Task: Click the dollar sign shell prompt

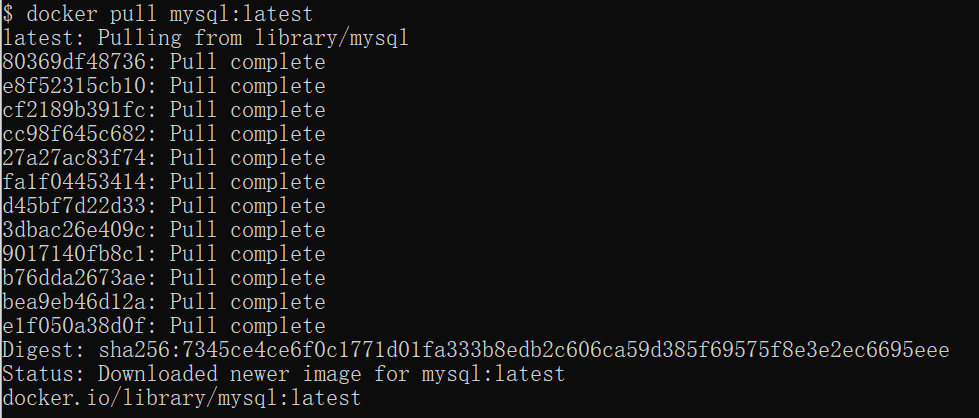Action: [8, 14]
